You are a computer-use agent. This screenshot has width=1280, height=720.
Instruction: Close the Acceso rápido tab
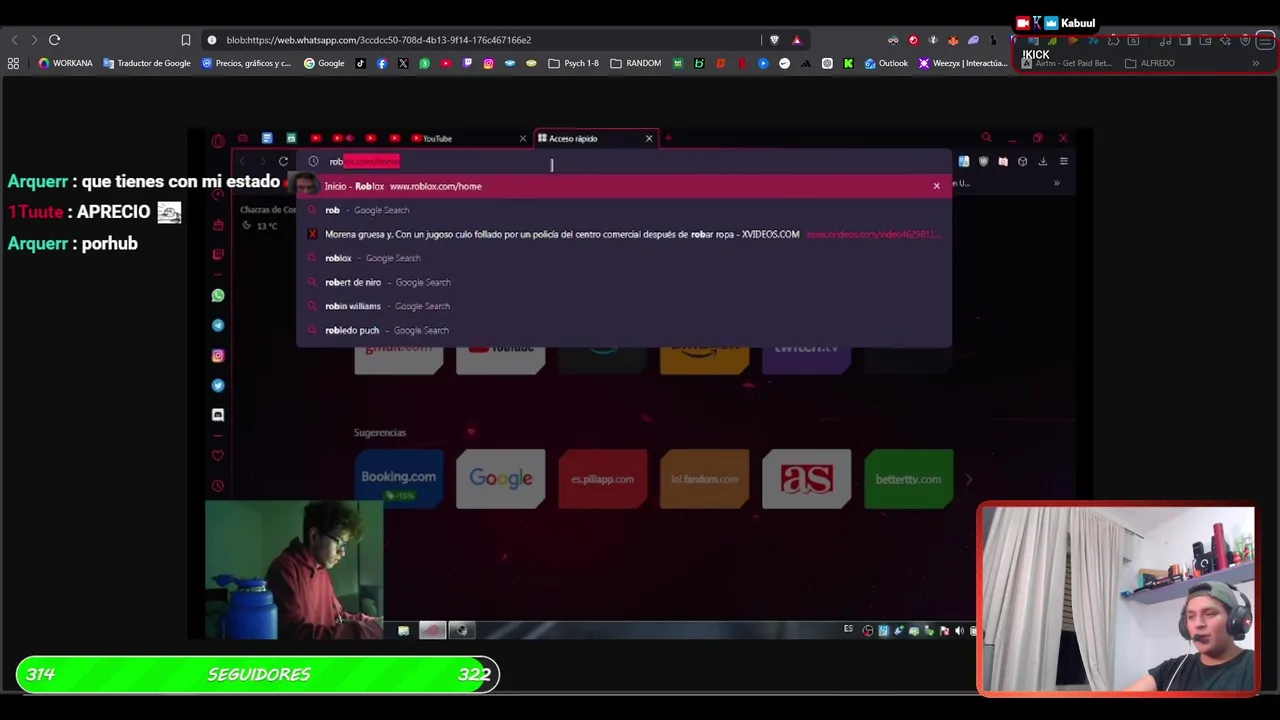pos(649,138)
